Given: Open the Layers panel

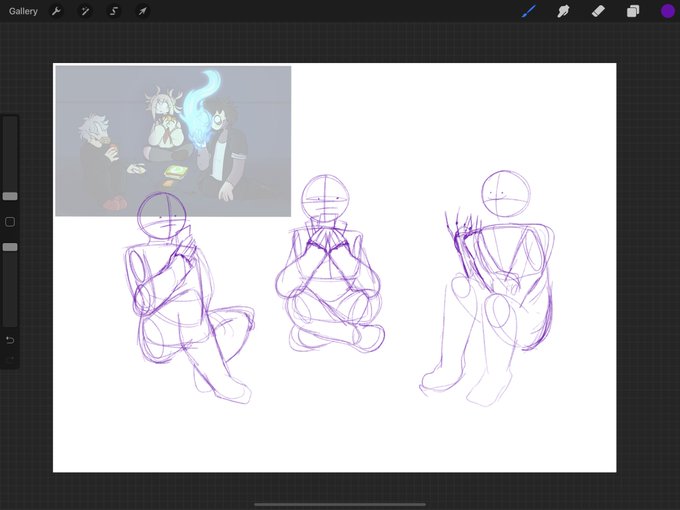Looking at the screenshot, I should 633,11.
